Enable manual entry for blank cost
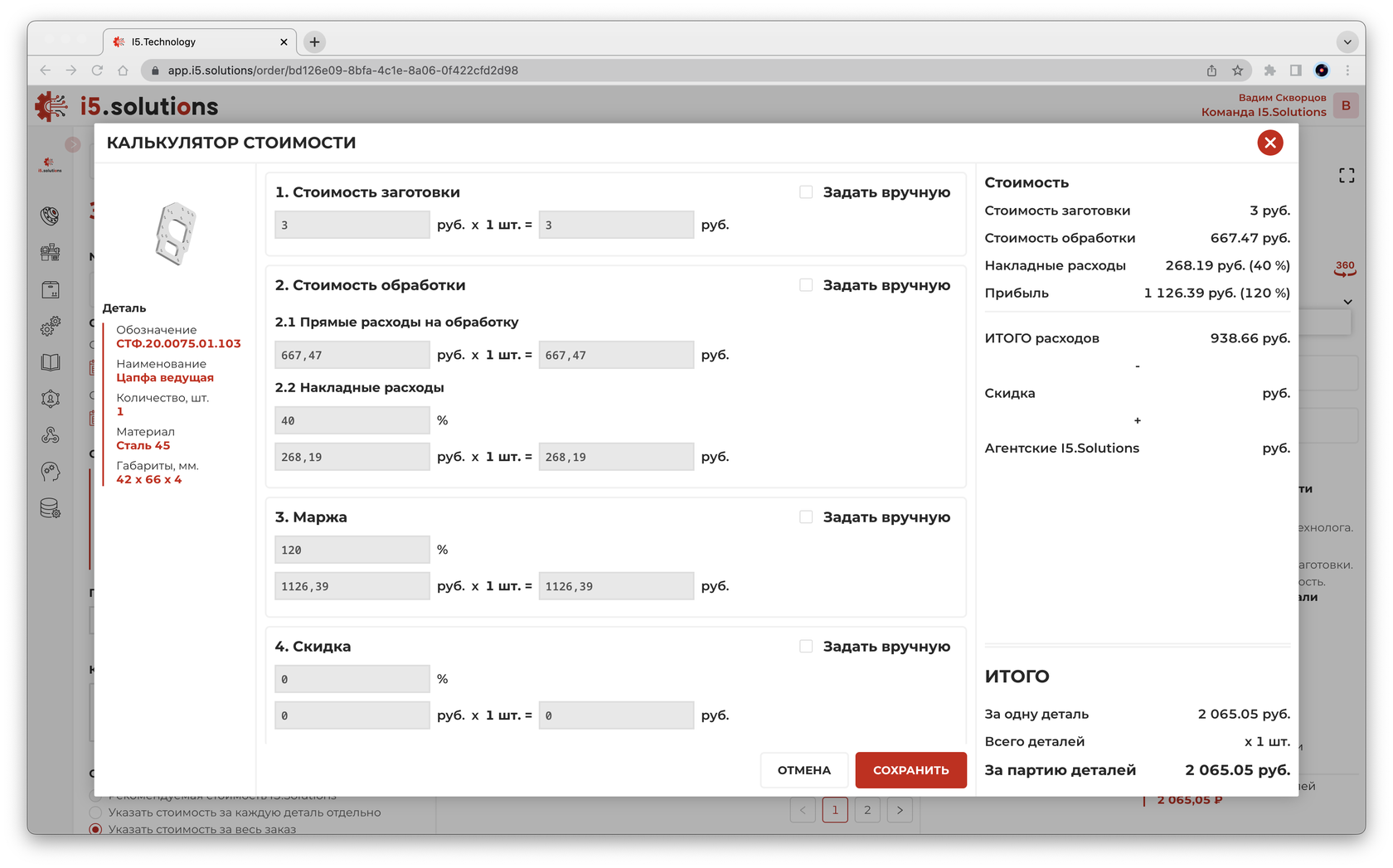This screenshot has height=868, width=1393. pos(806,192)
